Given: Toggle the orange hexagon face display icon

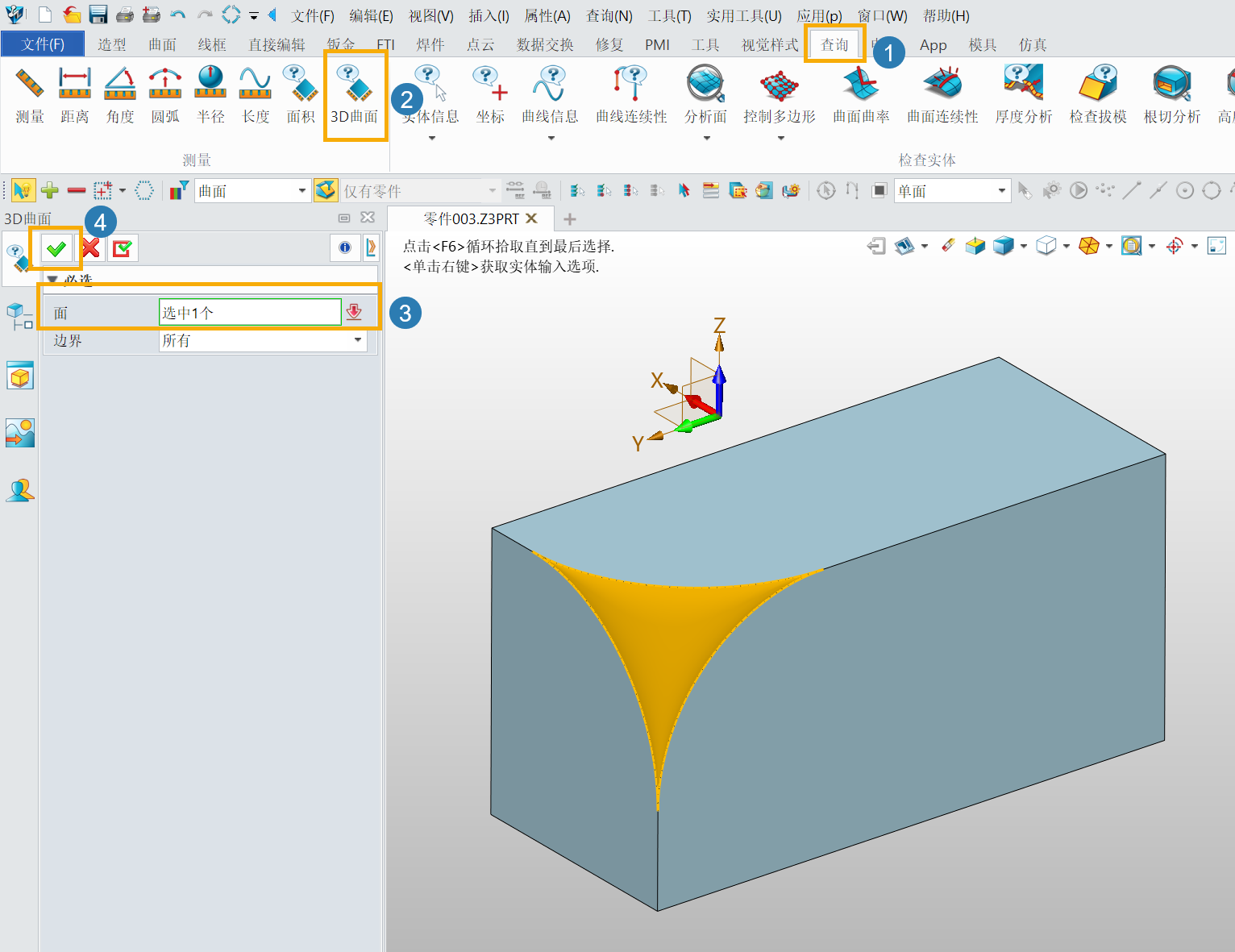Looking at the screenshot, I should [1088, 246].
